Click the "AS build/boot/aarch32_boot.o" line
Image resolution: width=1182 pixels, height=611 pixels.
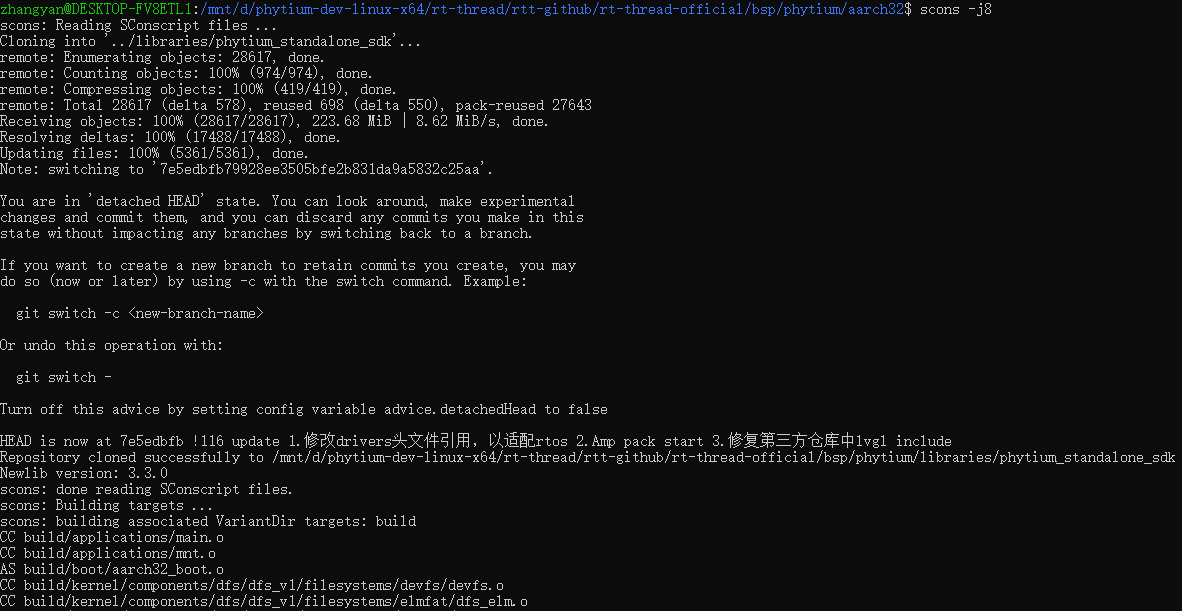coord(112,569)
